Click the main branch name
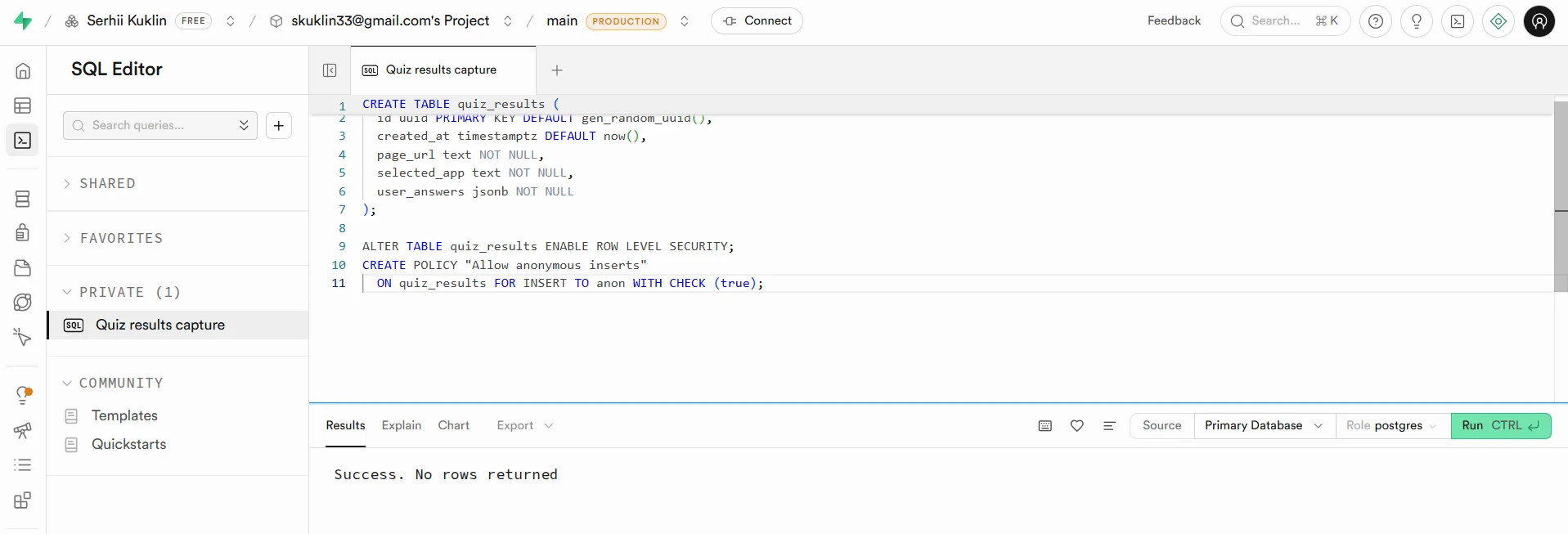The width and height of the screenshot is (1568, 534). pyautogui.click(x=562, y=21)
